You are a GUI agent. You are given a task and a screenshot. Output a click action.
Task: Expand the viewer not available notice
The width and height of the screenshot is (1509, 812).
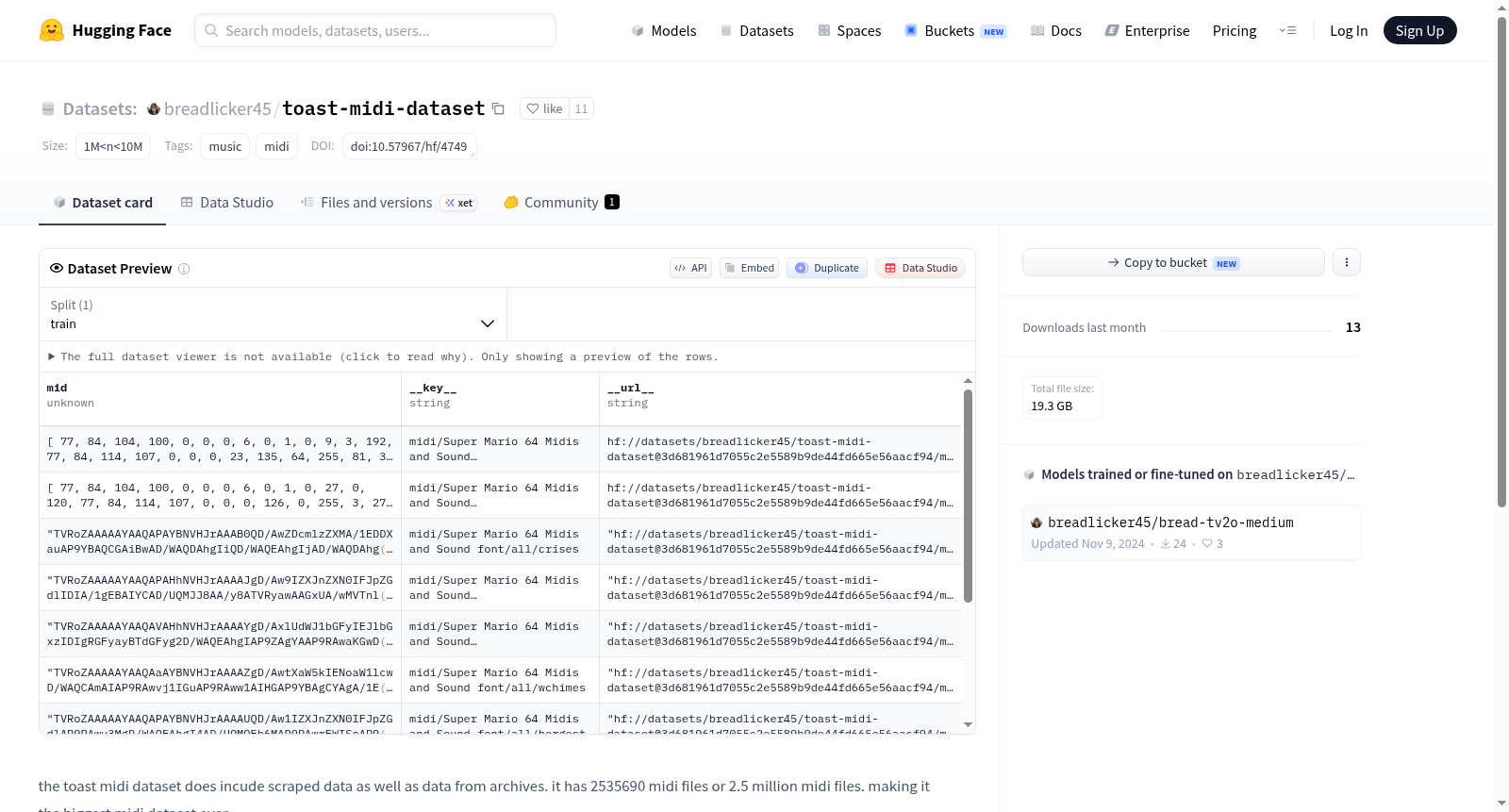click(x=383, y=356)
